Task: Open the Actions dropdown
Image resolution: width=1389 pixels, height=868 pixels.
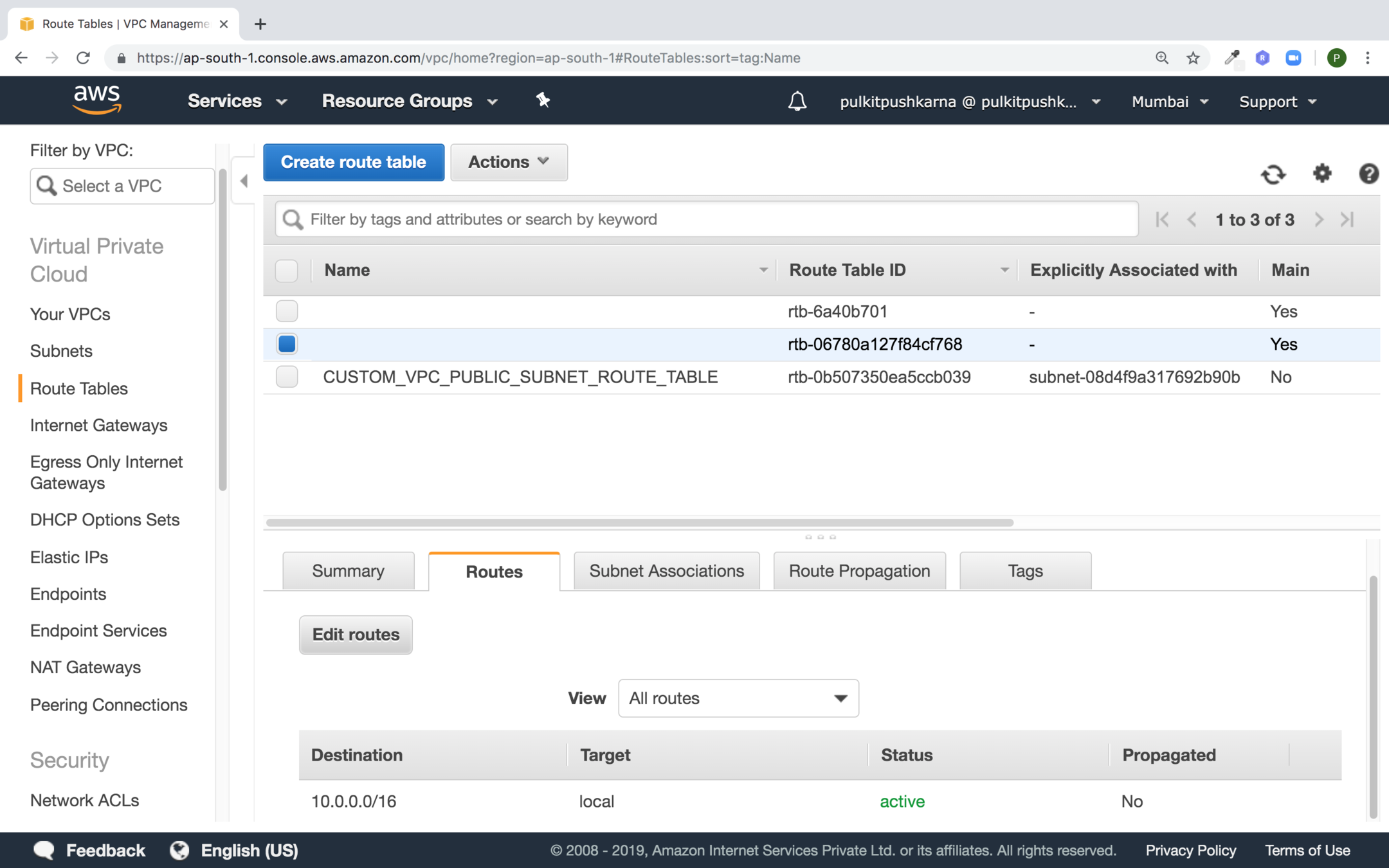Action: click(x=508, y=162)
